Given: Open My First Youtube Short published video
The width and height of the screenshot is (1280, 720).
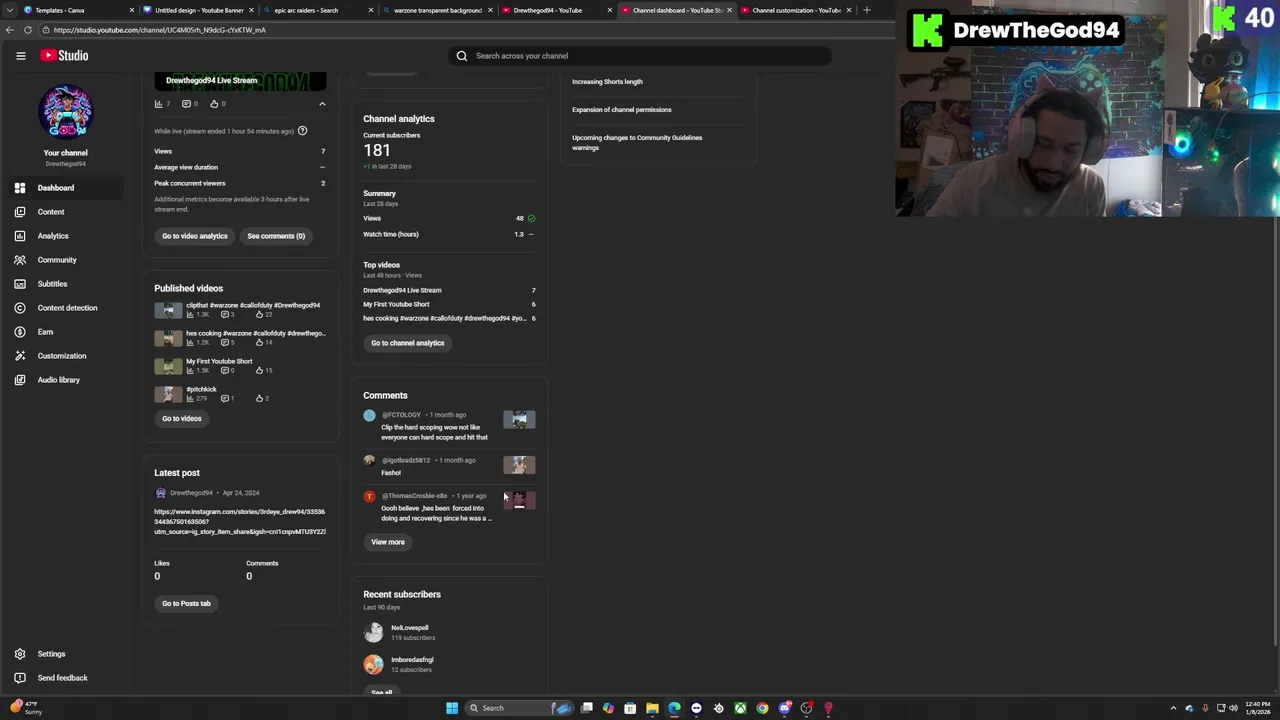Looking at the screenshot, I should 219,361.
